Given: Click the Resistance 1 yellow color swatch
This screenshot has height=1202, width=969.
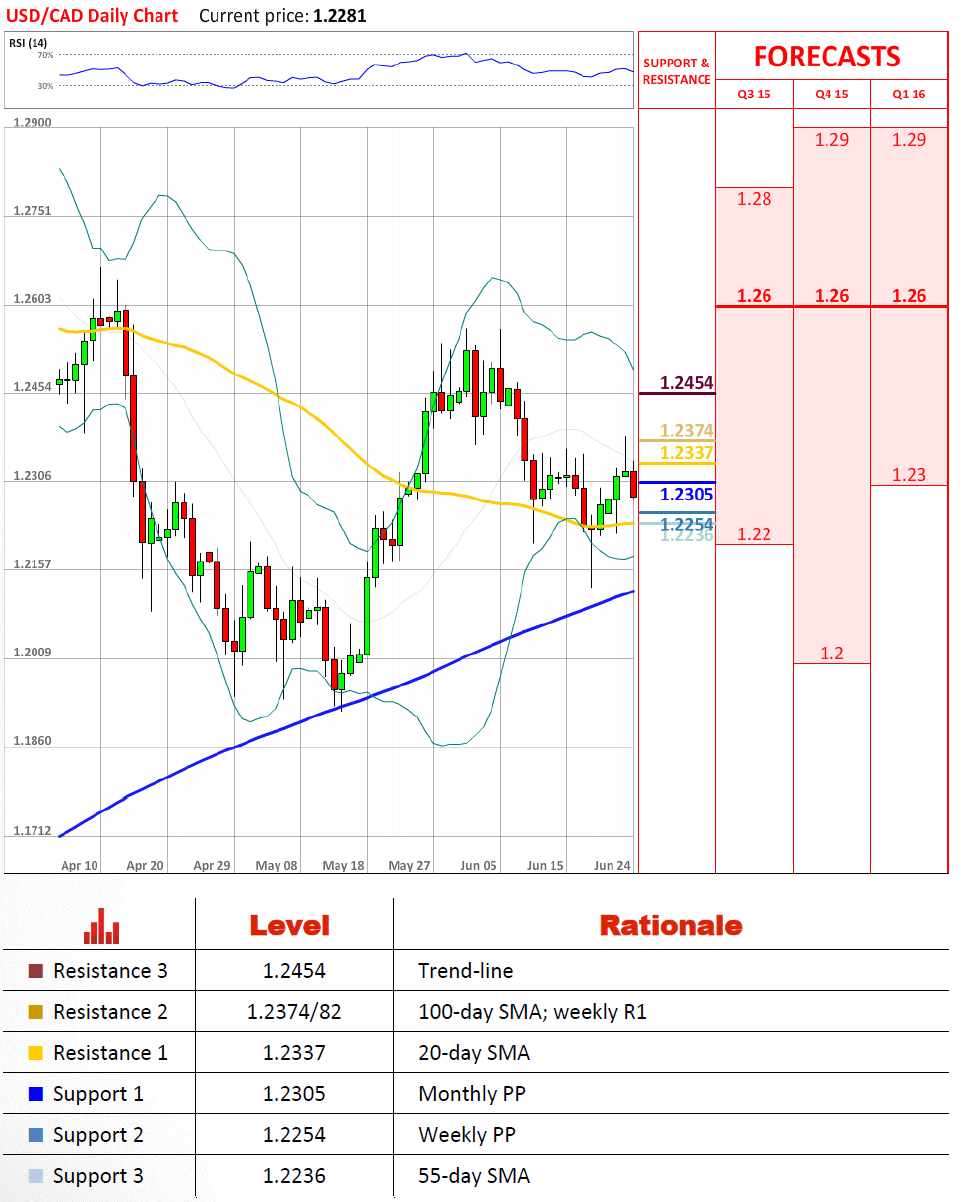Looking at the screenshot, I should pyautogui.click(x=36, y=1053).
